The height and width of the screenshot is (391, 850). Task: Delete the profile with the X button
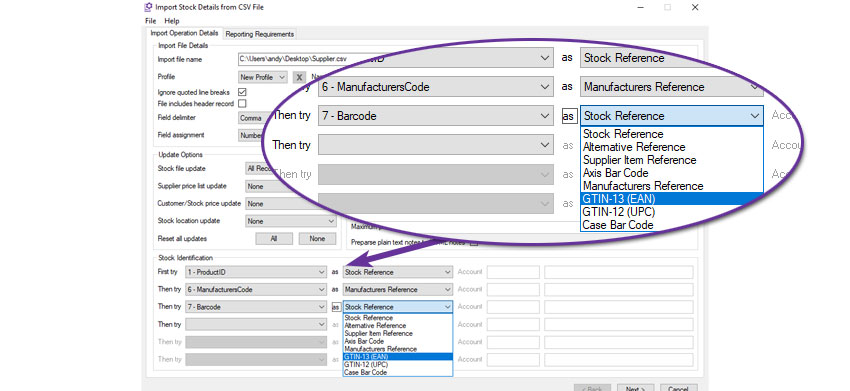tap(298, 78)
